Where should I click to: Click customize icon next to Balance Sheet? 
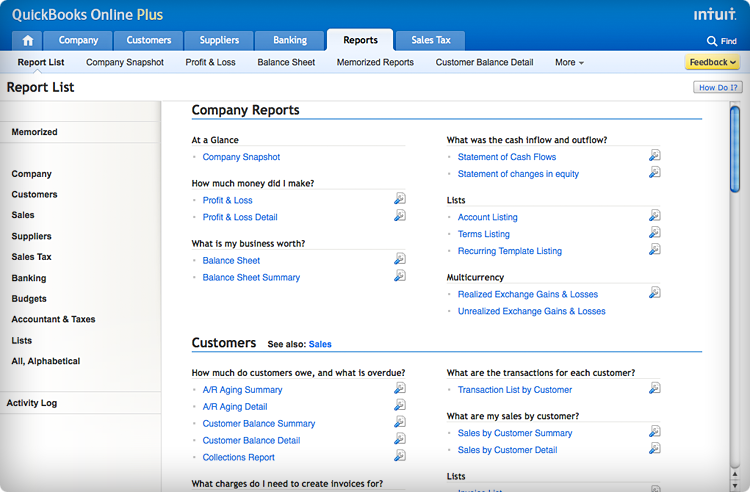pos(400,259)
